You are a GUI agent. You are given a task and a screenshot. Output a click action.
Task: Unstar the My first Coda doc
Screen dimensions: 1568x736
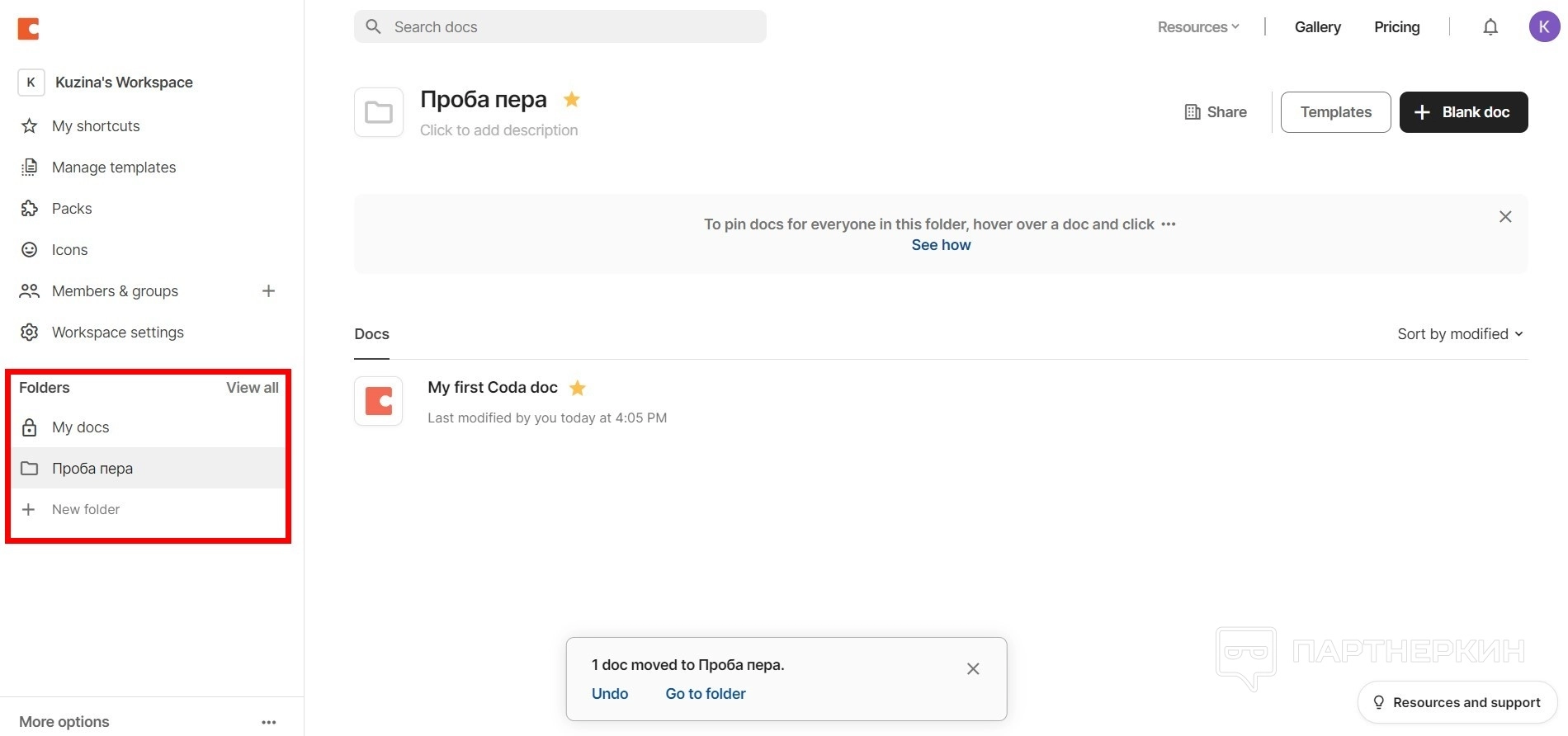[578, 388]
